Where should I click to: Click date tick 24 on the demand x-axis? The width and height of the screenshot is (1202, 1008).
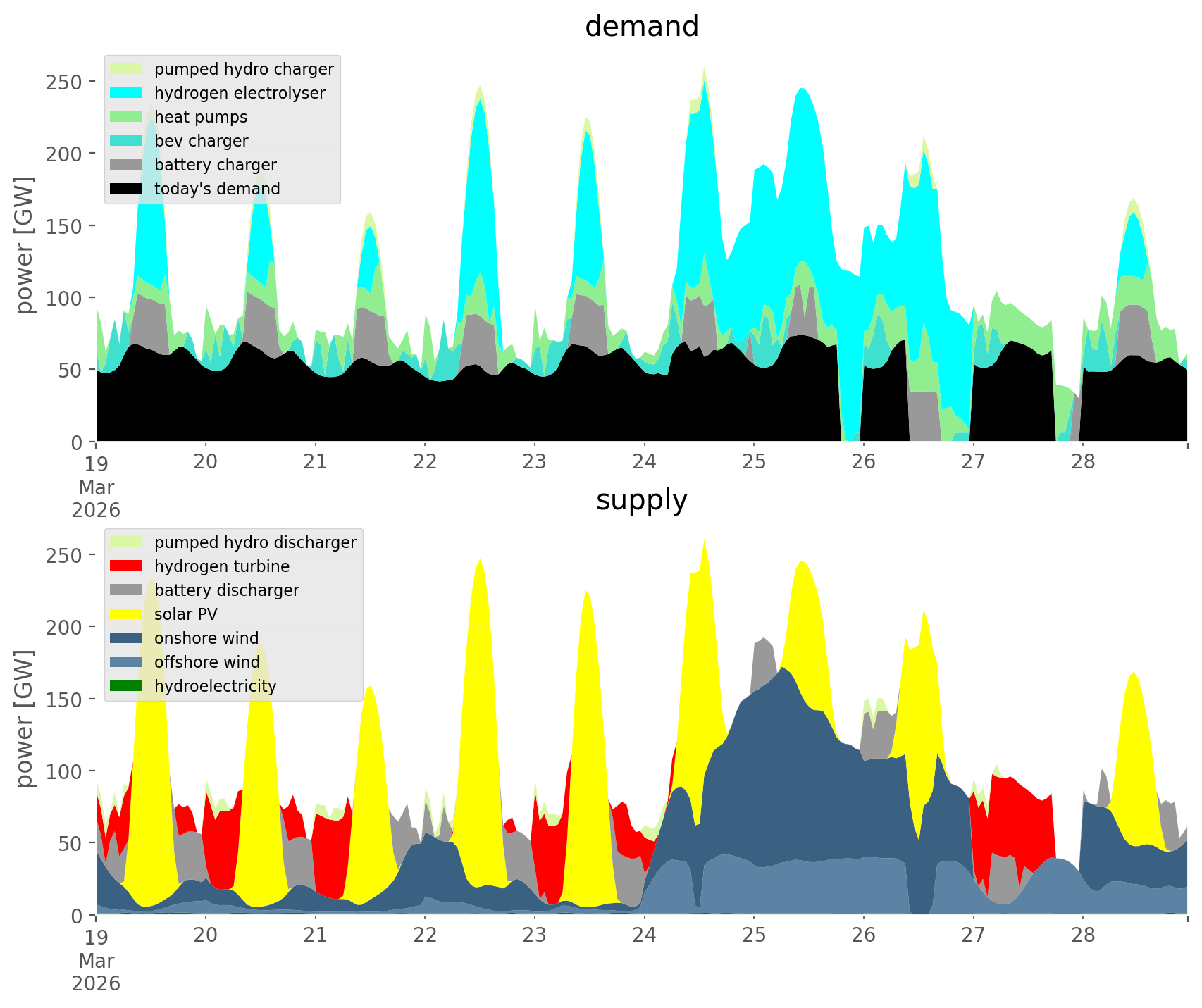pyautogui.click(x=644, y=462)
